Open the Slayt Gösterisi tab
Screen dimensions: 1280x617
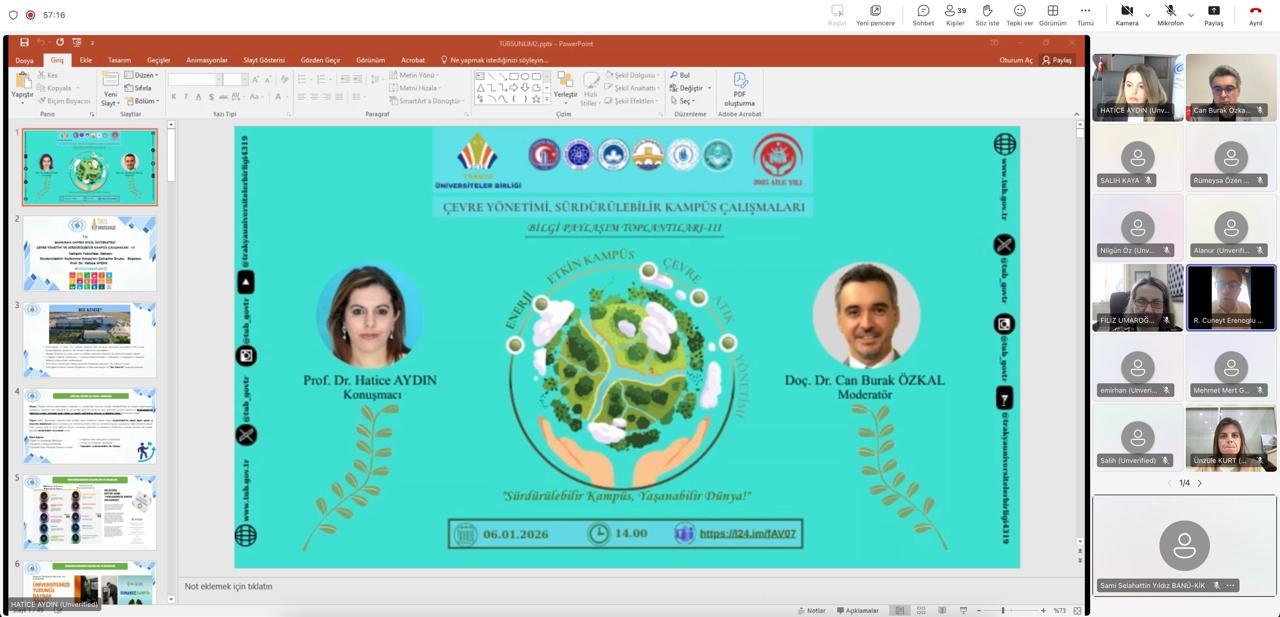click(264, 60)
